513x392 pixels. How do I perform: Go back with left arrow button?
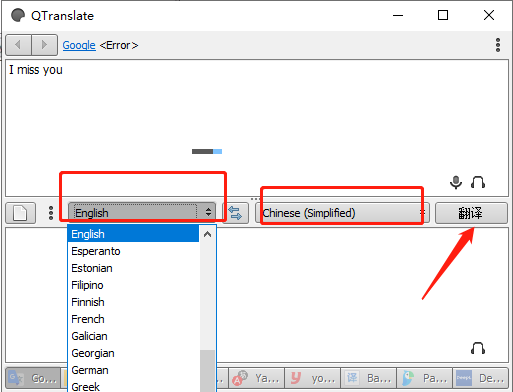coord(19,44)
